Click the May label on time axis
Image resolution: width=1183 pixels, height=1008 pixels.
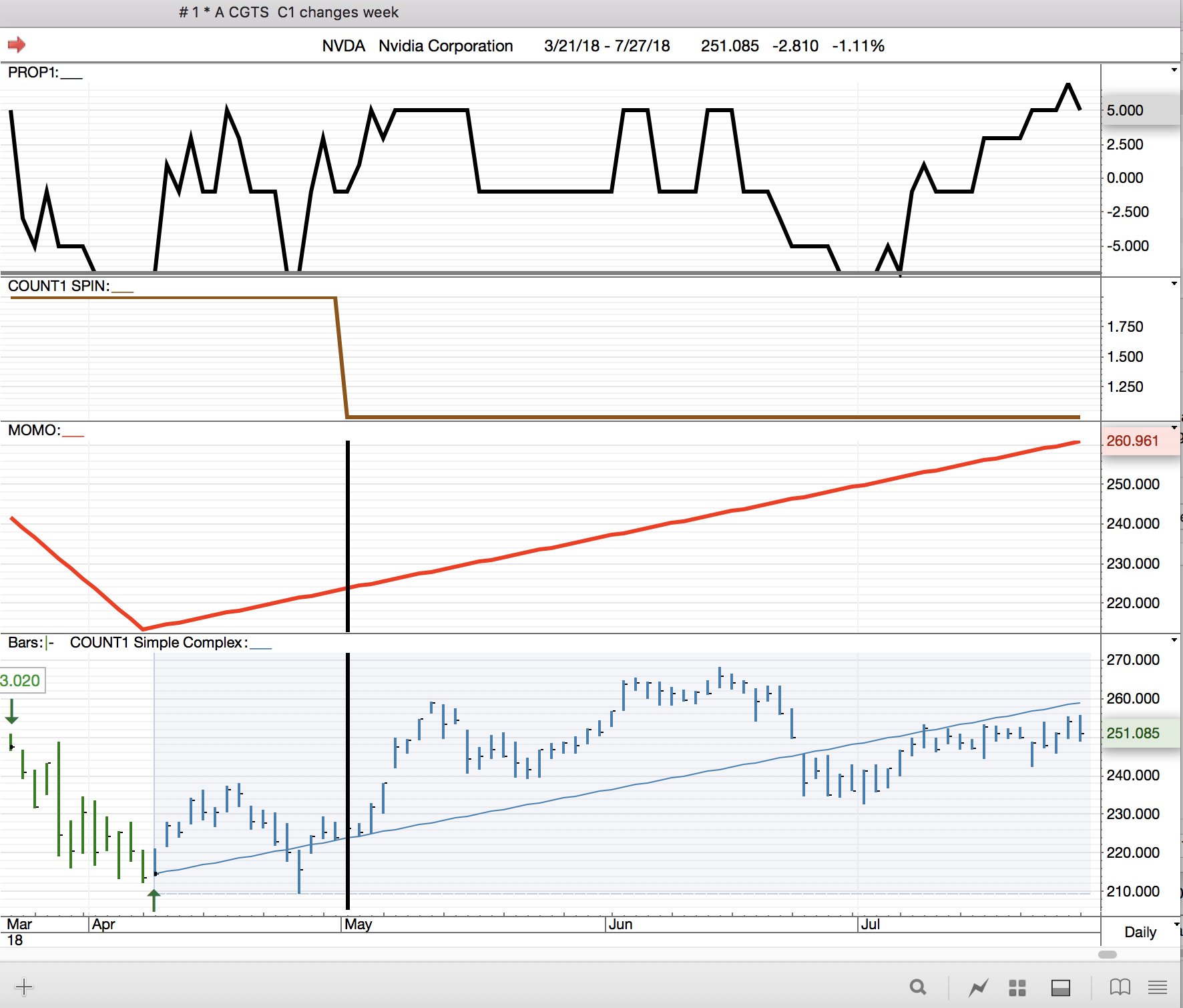pyautogui.click(x=358, y=925)
